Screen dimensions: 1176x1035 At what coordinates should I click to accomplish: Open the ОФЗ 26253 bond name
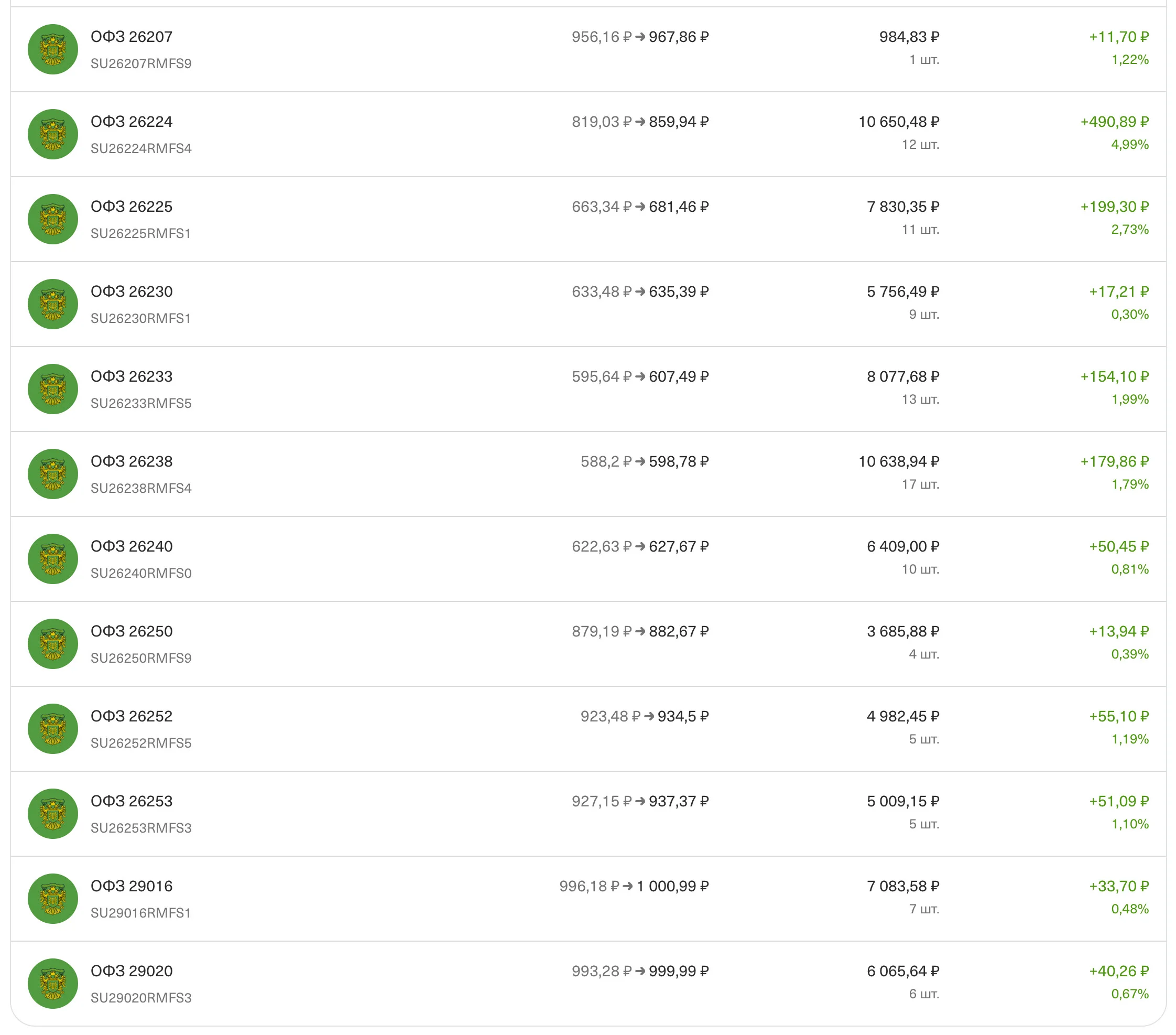pos(132,801)
